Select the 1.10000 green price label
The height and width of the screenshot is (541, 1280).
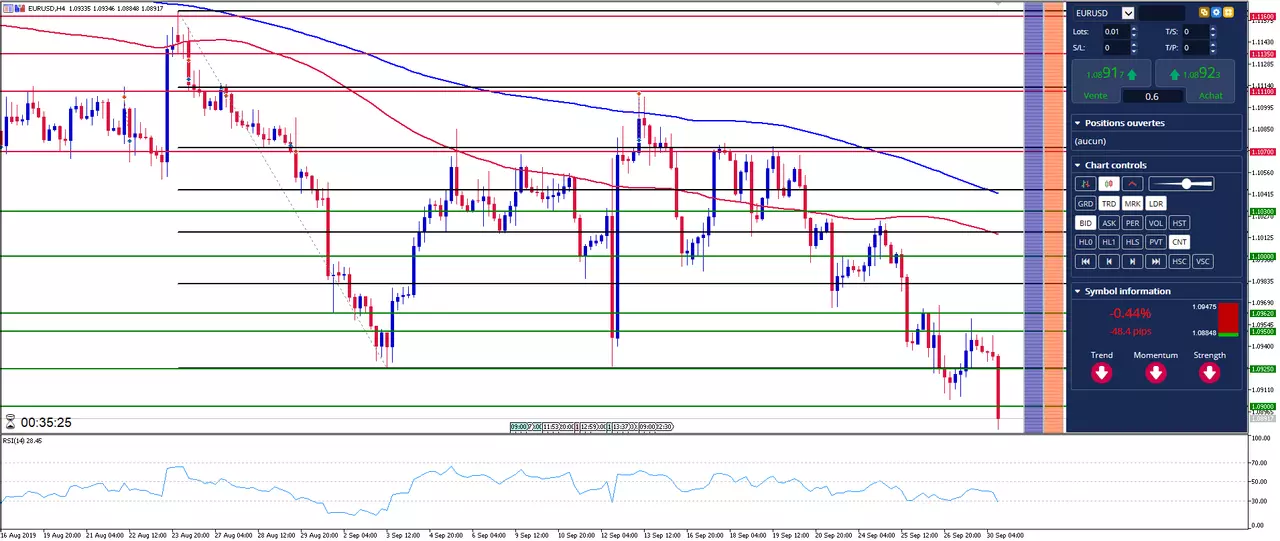click(1262, 257)
